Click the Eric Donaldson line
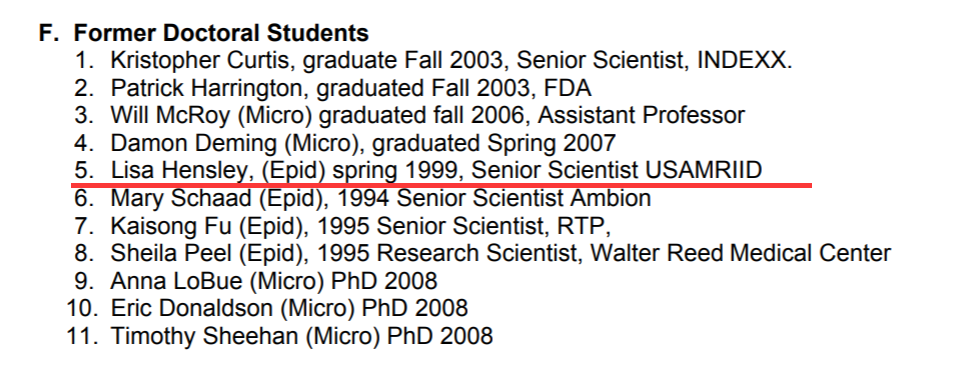This screenshot has width=966, height=388. 268,308
